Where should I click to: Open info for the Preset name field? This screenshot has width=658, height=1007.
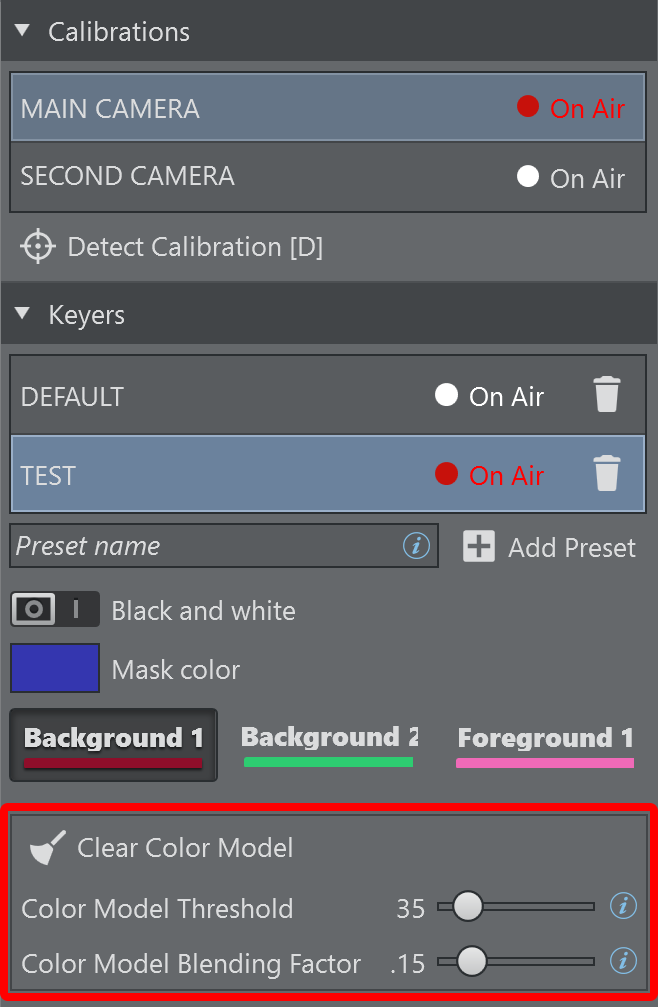[416, 546]
